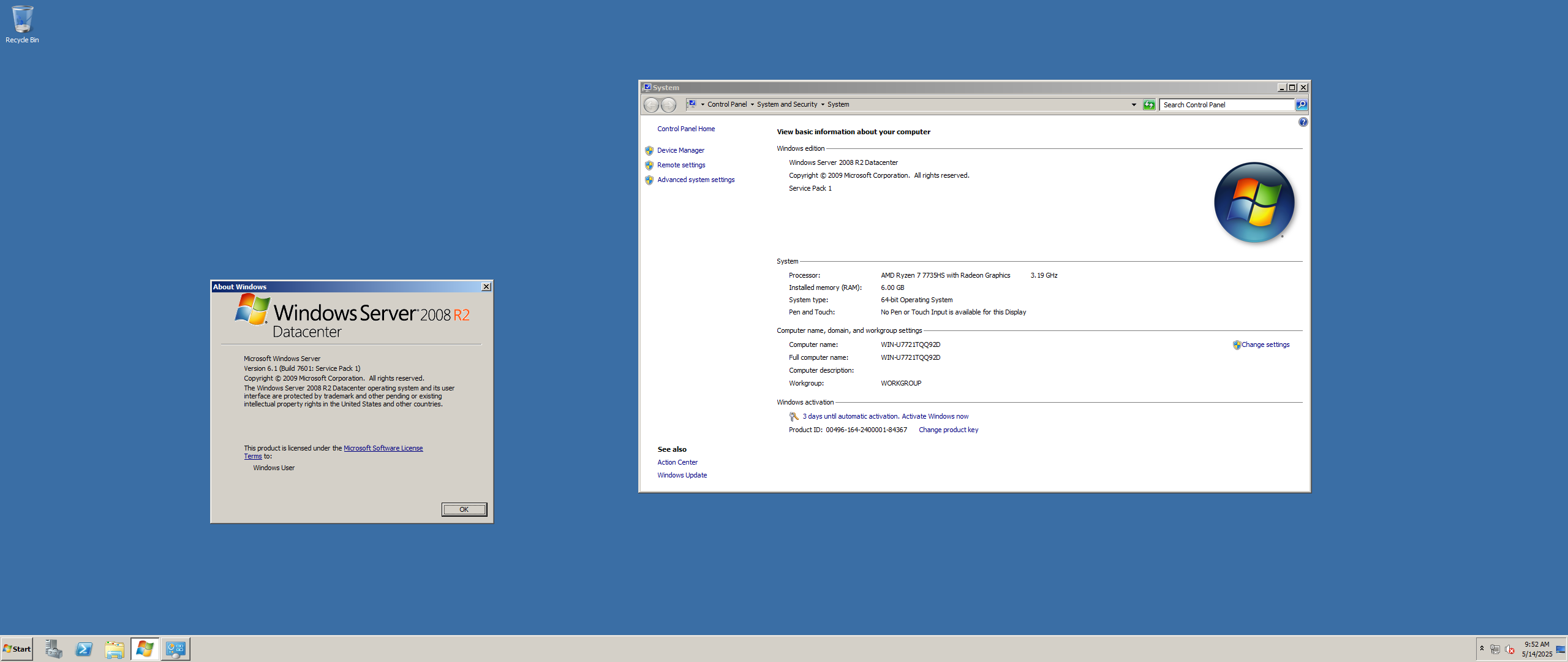Click the Service Pack 1 text
Screen dimensions: 1568x662
point(810,188)
